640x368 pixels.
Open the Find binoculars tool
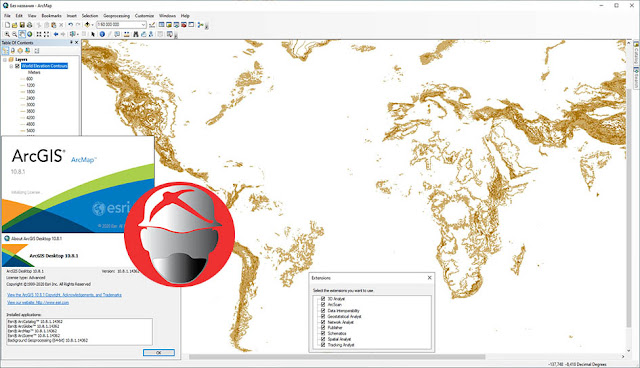[136, 34]
